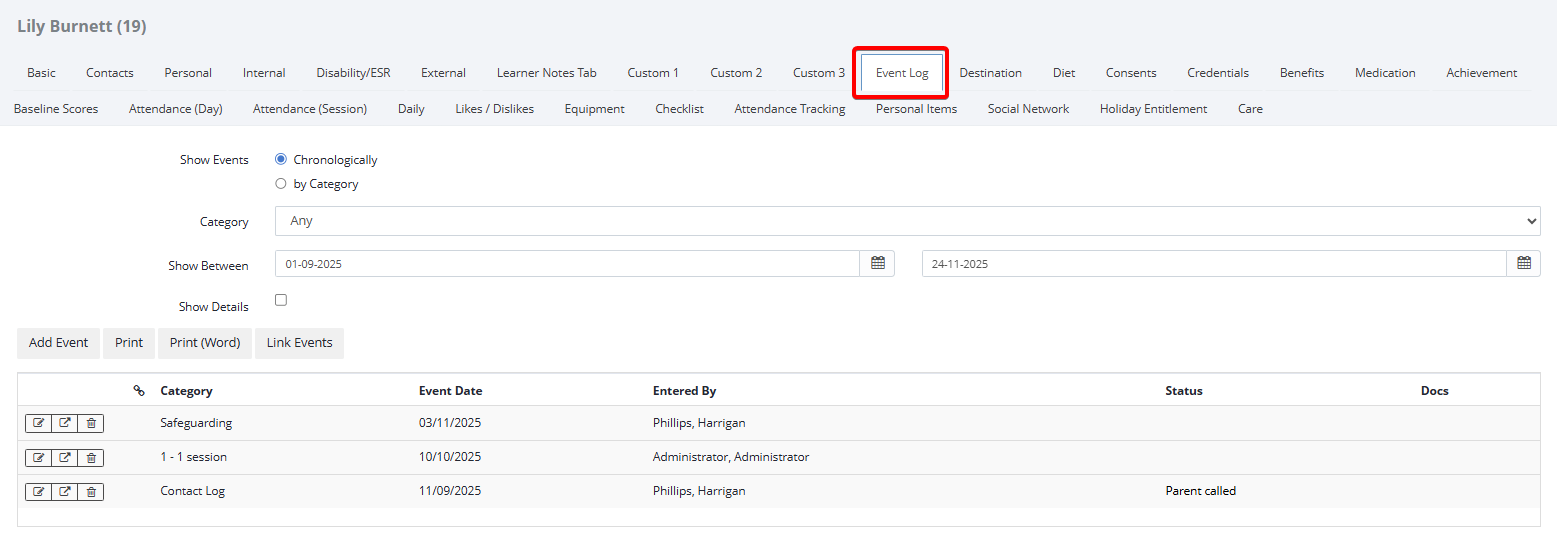
Task: Select by Category radio option
Action: (x=281, y=184)
